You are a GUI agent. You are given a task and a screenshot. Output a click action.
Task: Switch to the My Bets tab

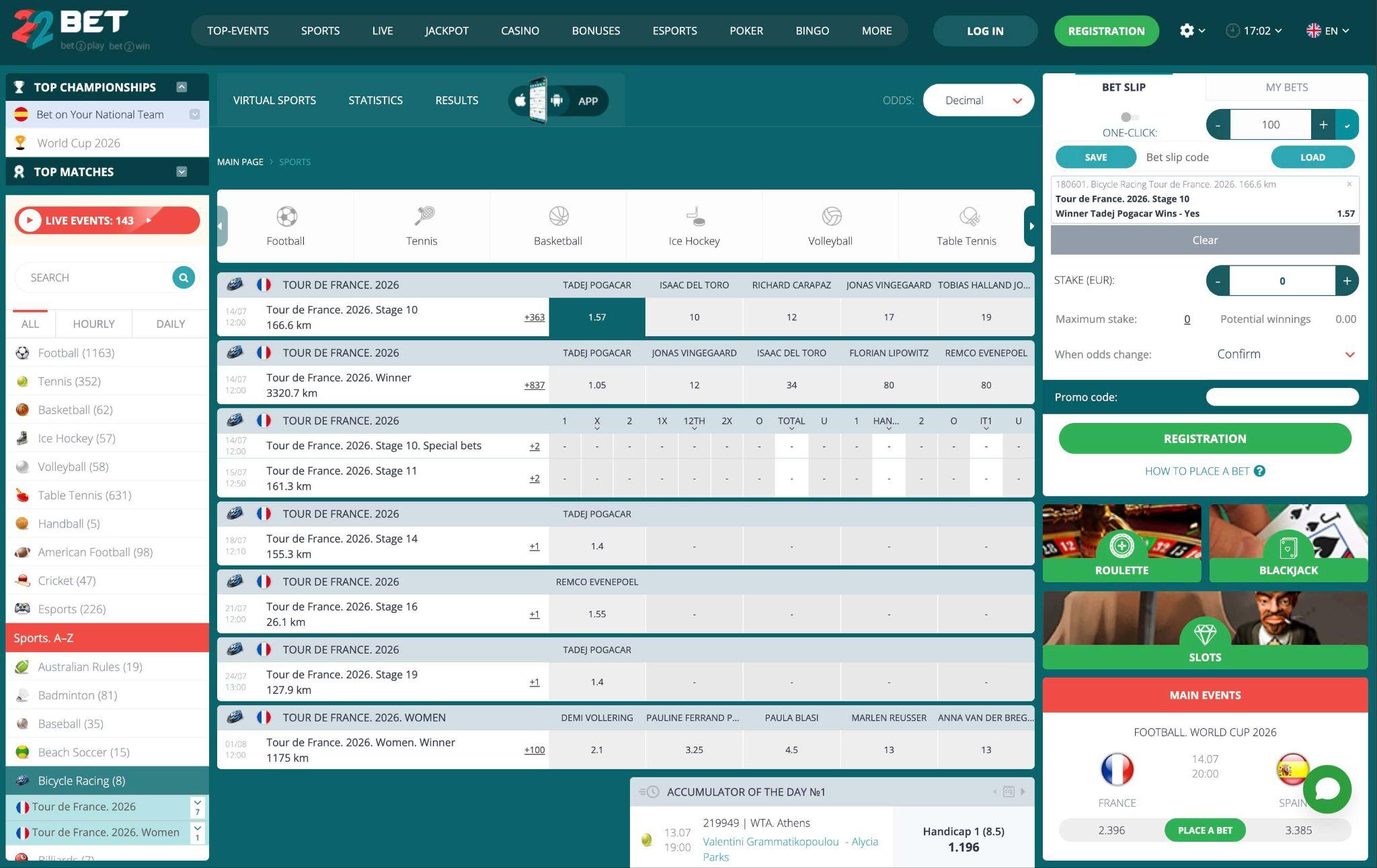[x=1286, y=87]
